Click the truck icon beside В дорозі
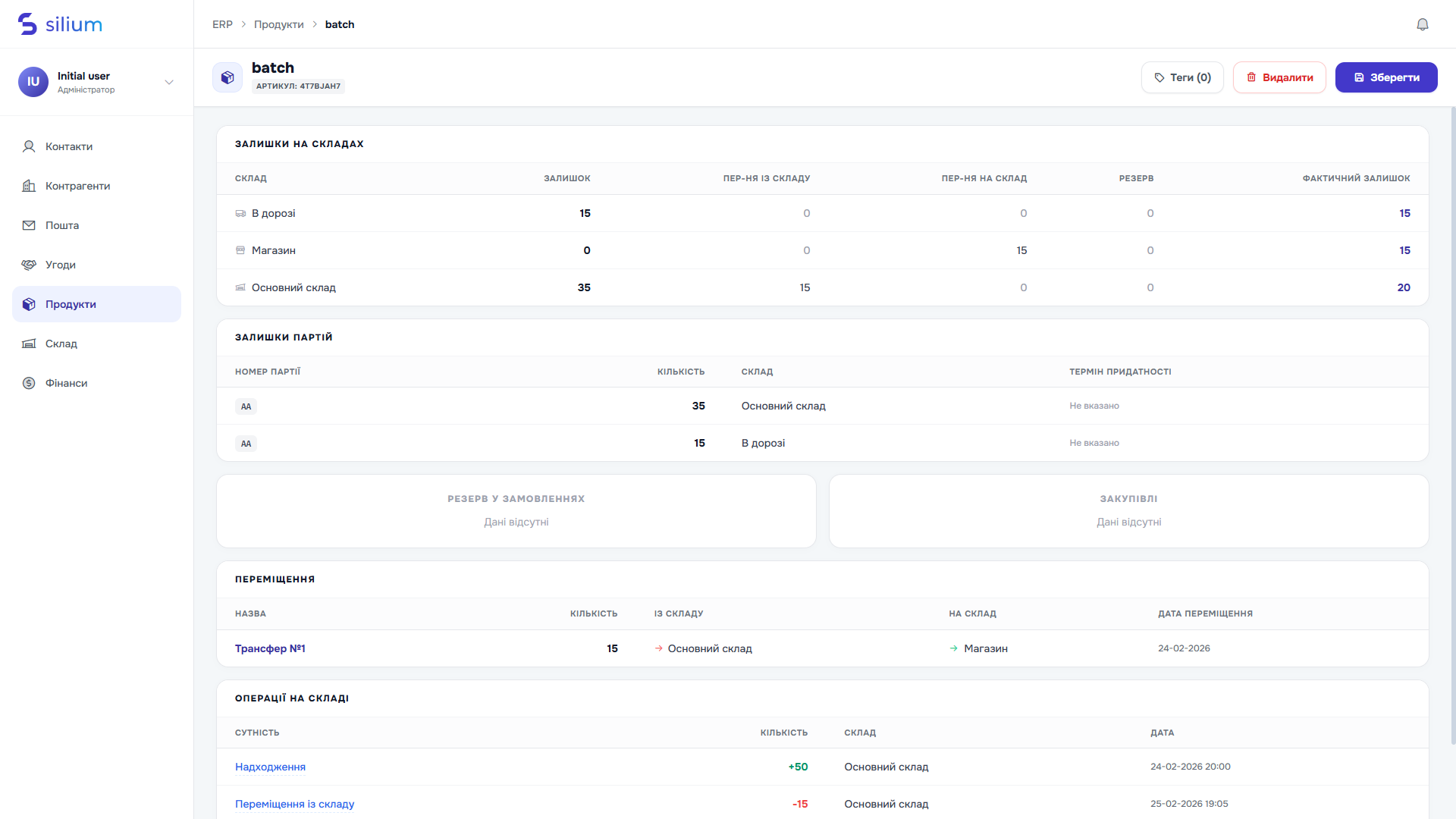The width and height of the screenshot is (1456, 819). pos(240,214)
